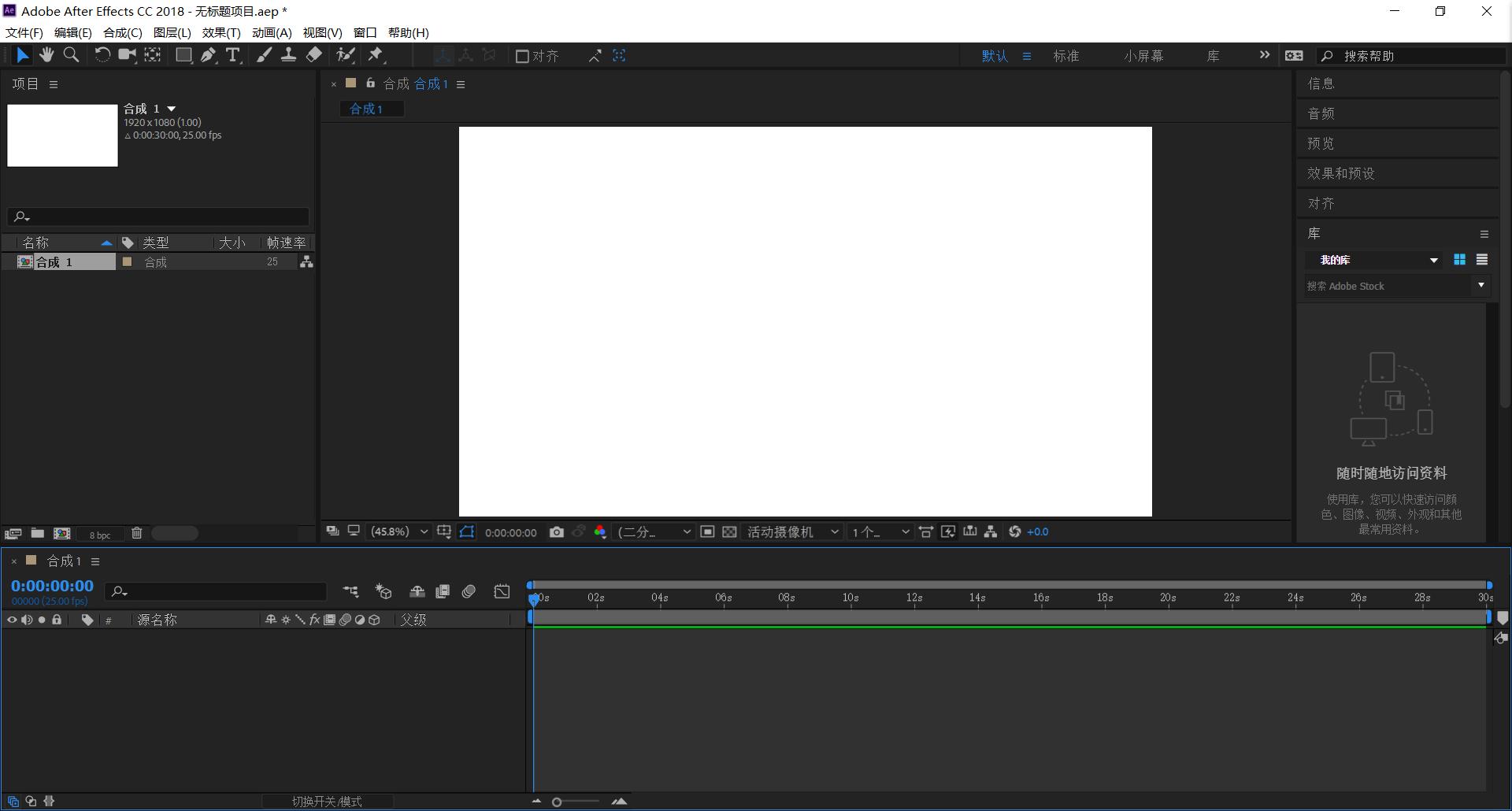Toggle the transparency grid in viewer
This screenshot has height=811, width=1512.
(729, 532)
